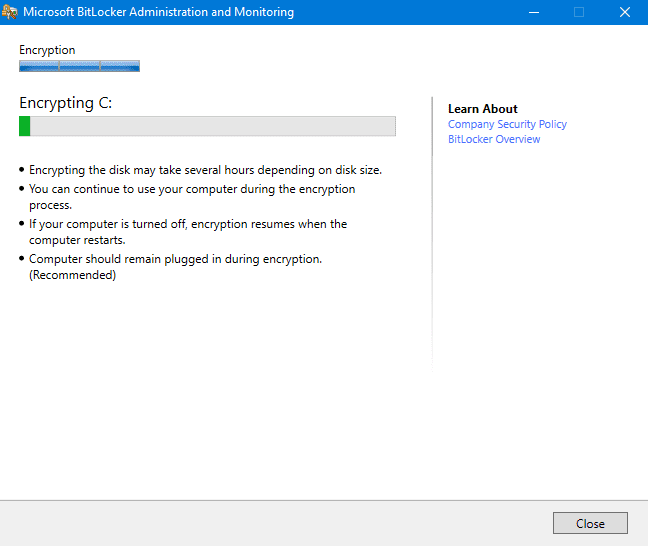This screenshot has width=648, height=546.
Task: Click the 'Encryption' step label
Action: (47, 50)
